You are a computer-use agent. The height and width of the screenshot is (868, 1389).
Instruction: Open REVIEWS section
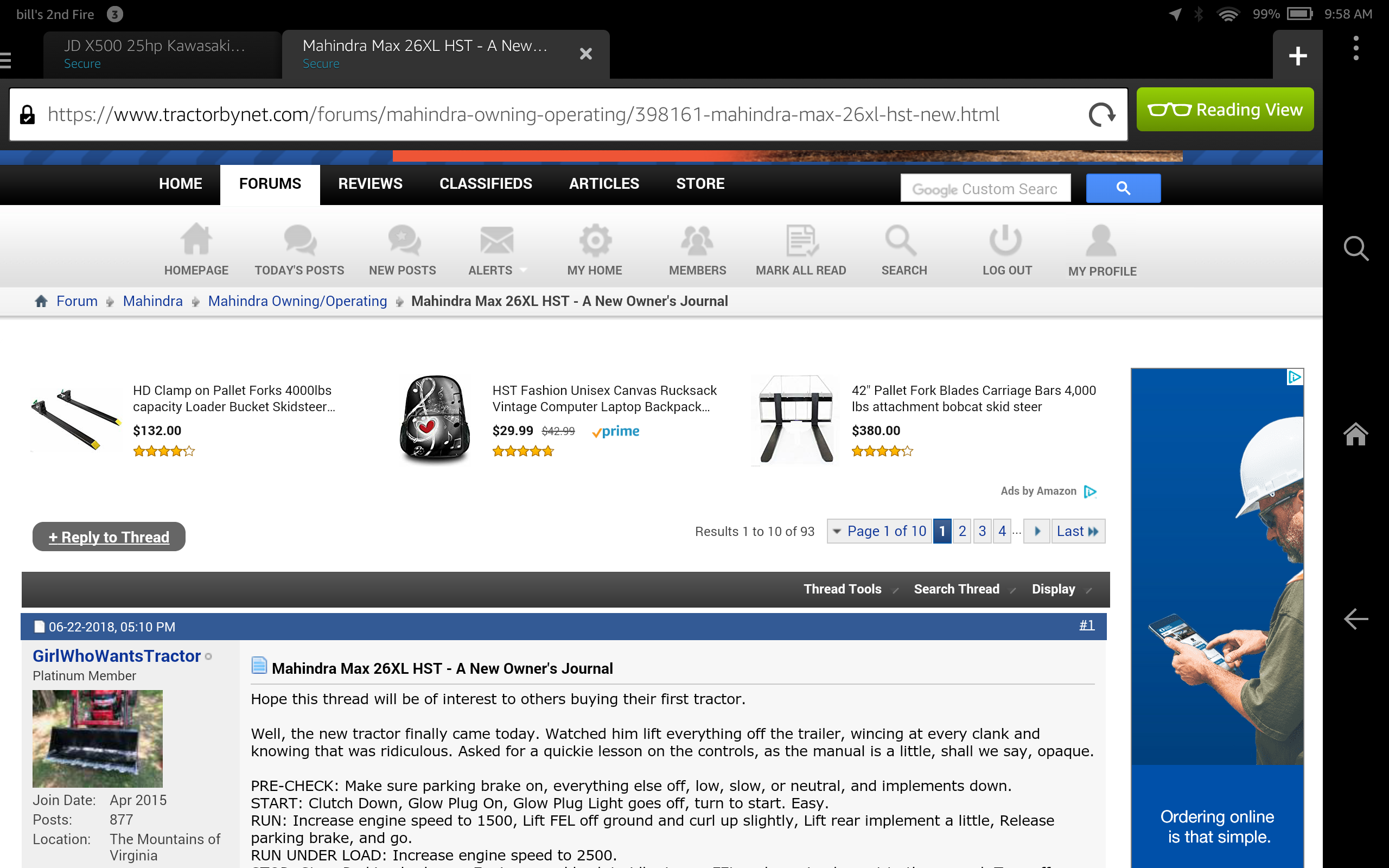(x=370, y=184)
